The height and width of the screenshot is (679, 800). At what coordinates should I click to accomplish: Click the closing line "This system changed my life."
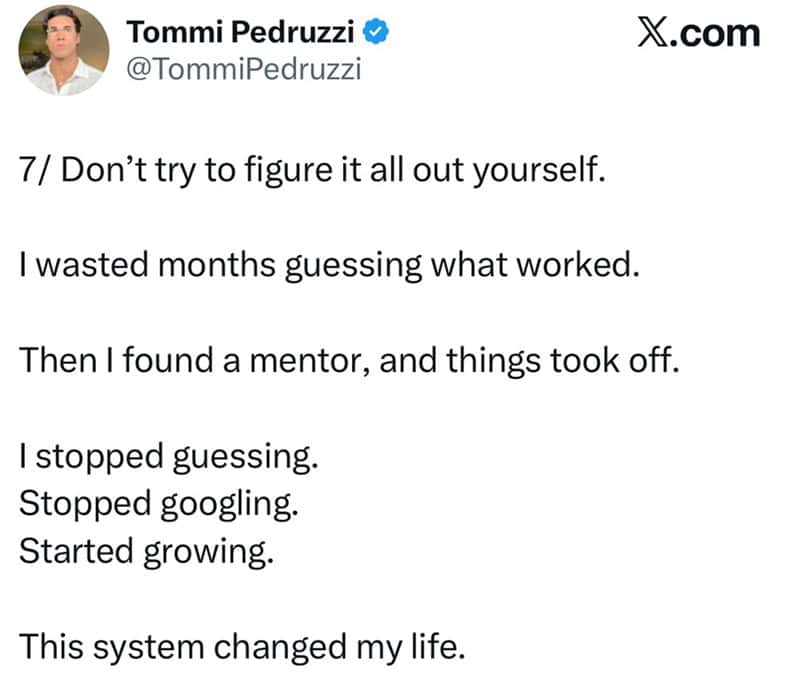[242, 647]
